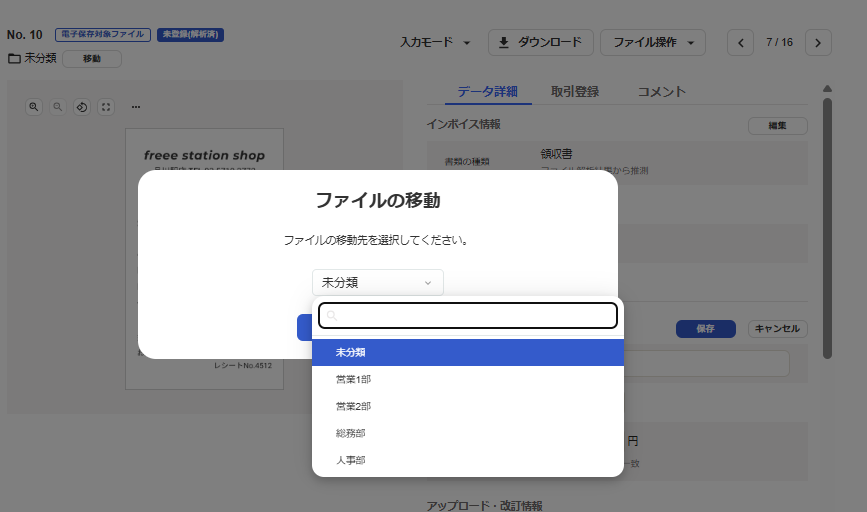Click the folder search input field

[x=468, y=315]
